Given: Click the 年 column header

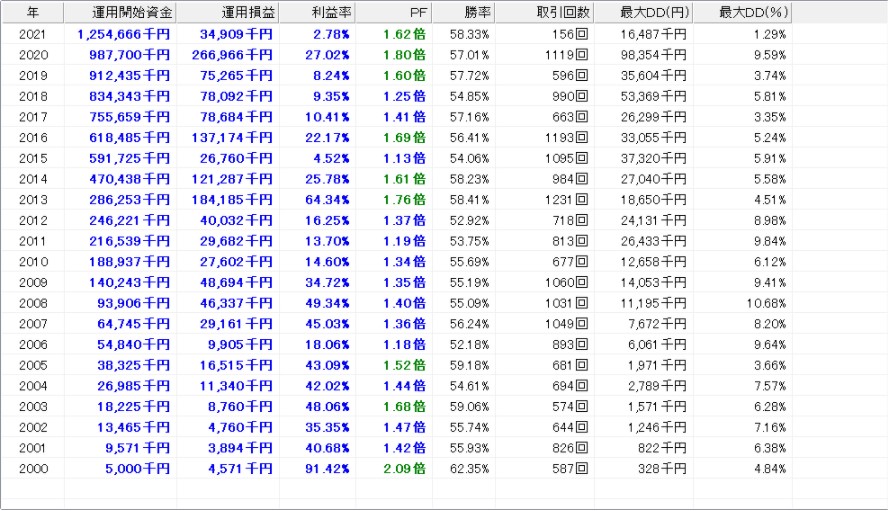Looking at the screenshot, I should tap(32, 12).
